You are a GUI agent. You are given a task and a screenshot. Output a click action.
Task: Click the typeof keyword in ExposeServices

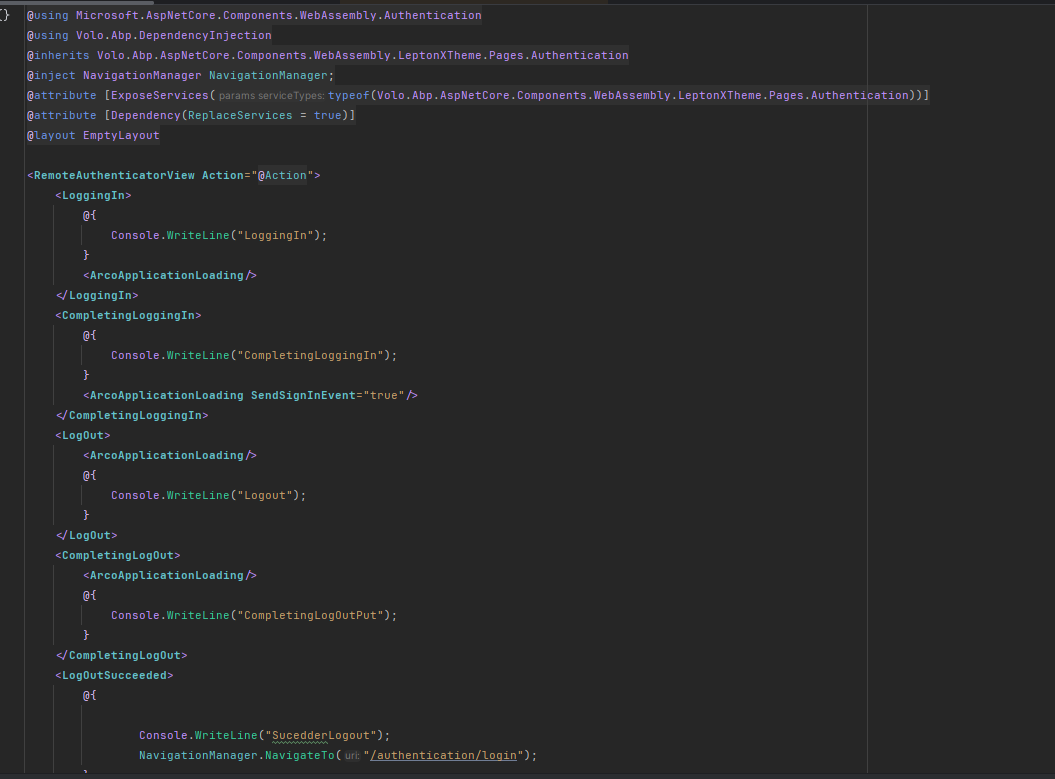point(348,95)
